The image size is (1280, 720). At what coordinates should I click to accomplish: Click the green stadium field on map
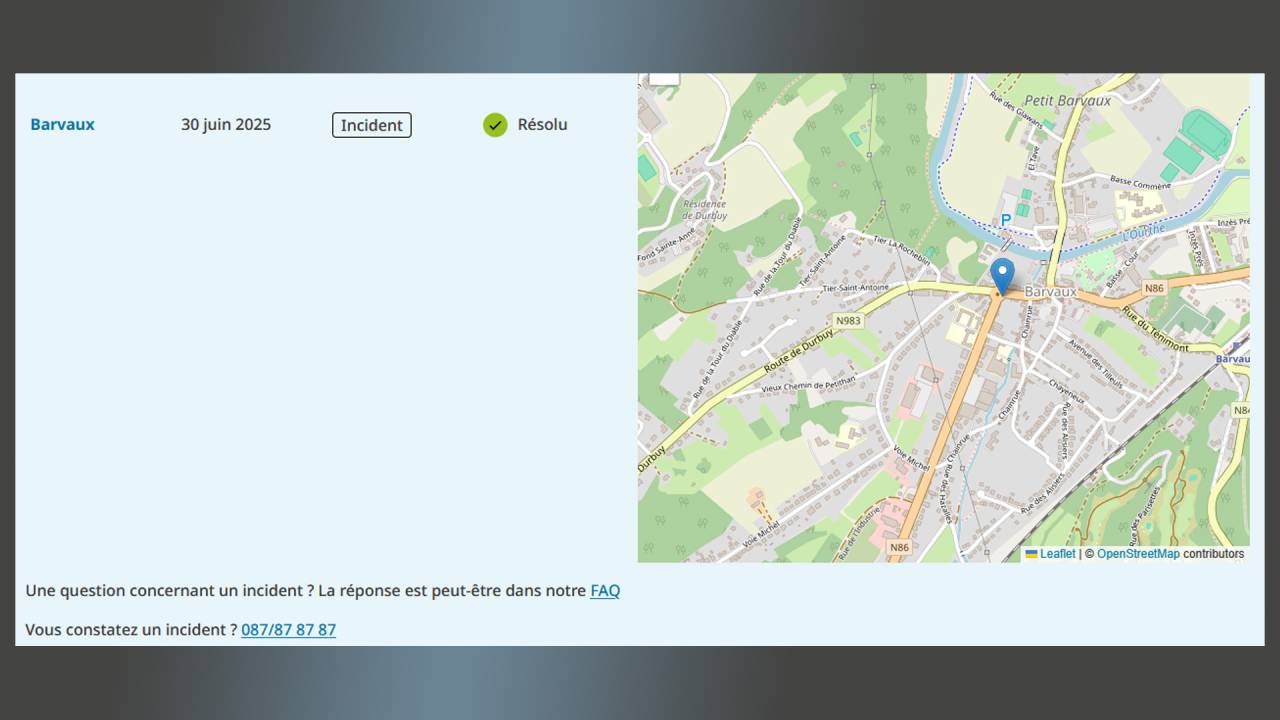[x=1206, y=133]
